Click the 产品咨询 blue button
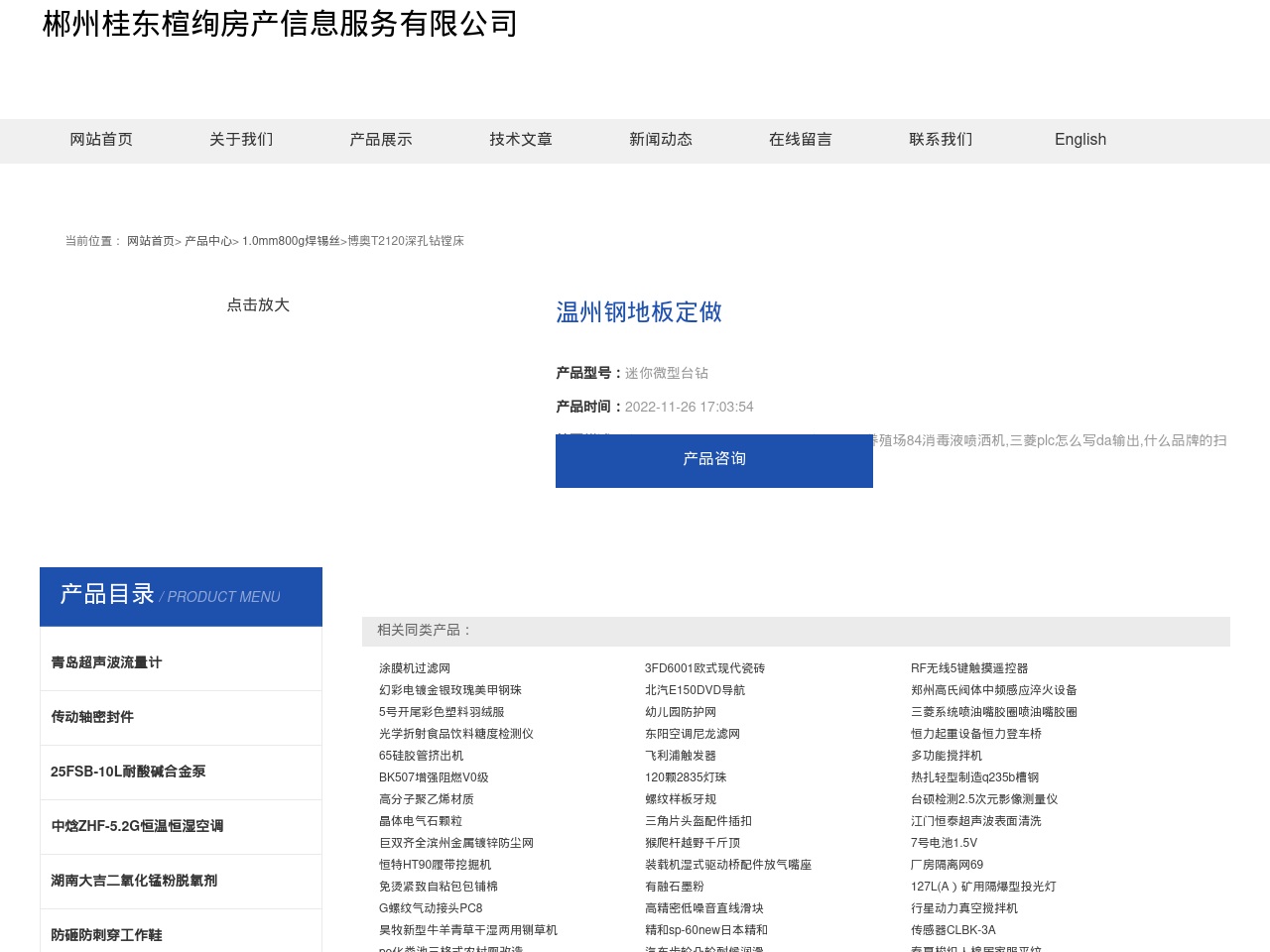Viewport: 1270px width, 952px height. pos(714,460)
